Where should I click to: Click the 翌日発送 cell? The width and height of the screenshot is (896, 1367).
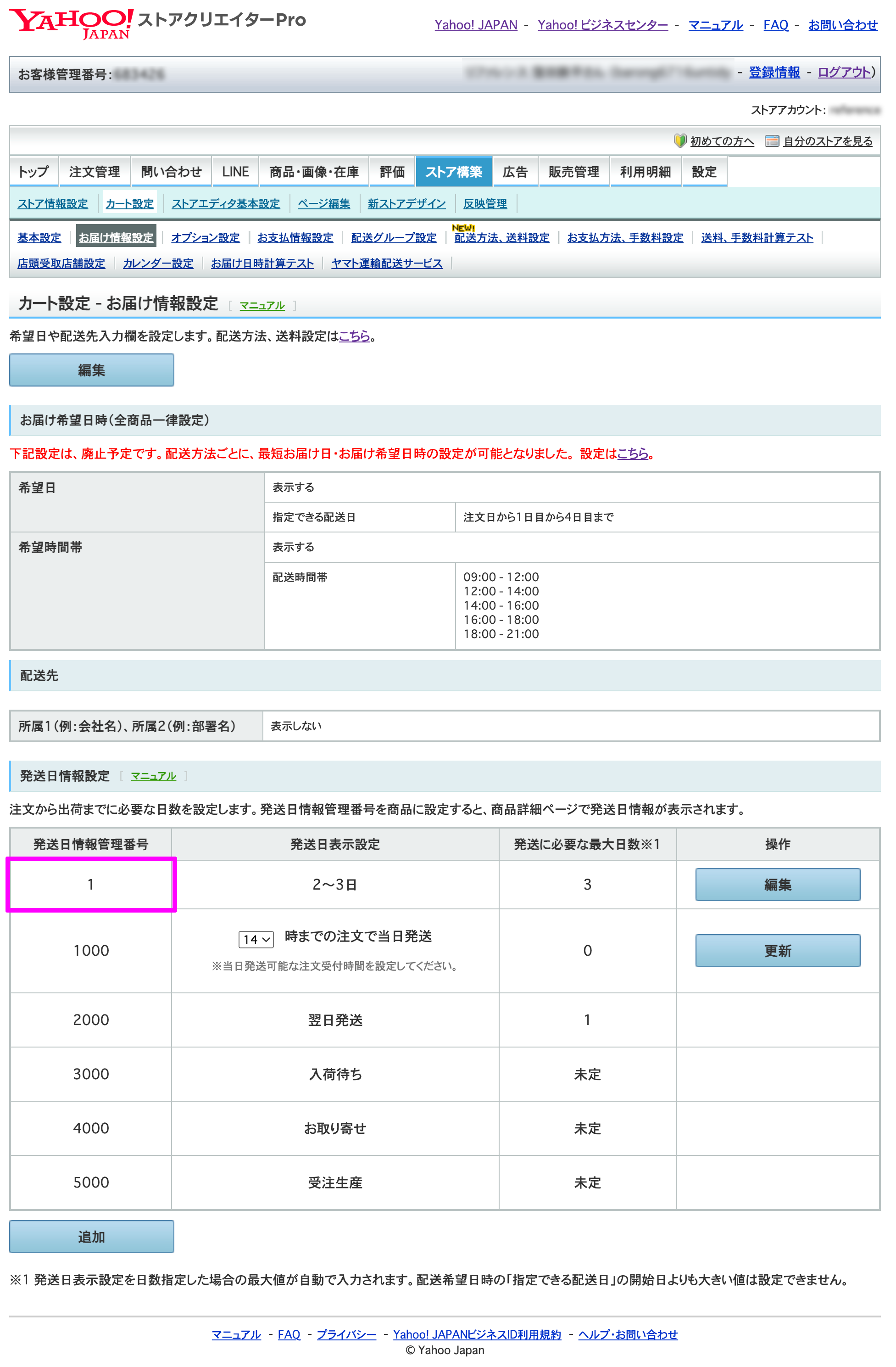[x=335, y=1020]
